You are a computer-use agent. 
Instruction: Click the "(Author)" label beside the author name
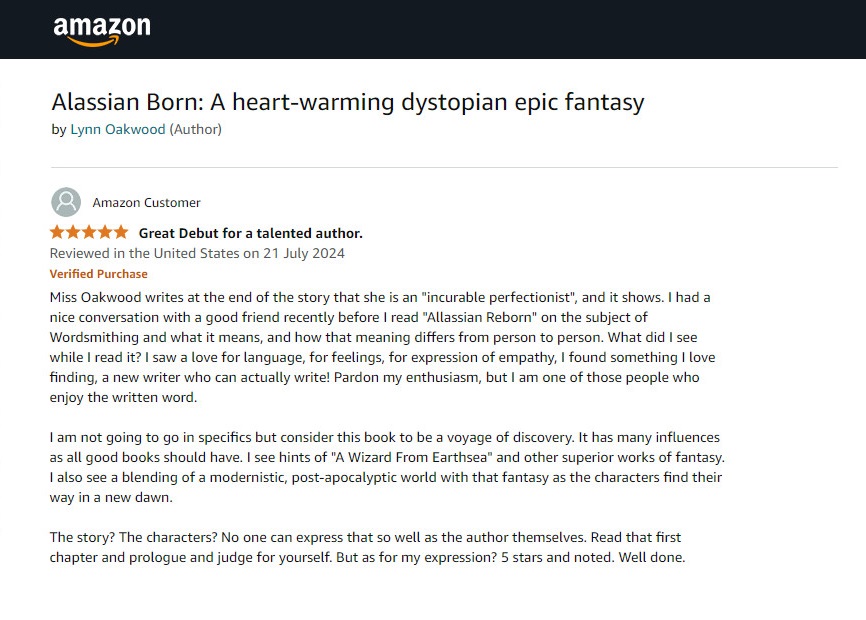pos(195,129)
